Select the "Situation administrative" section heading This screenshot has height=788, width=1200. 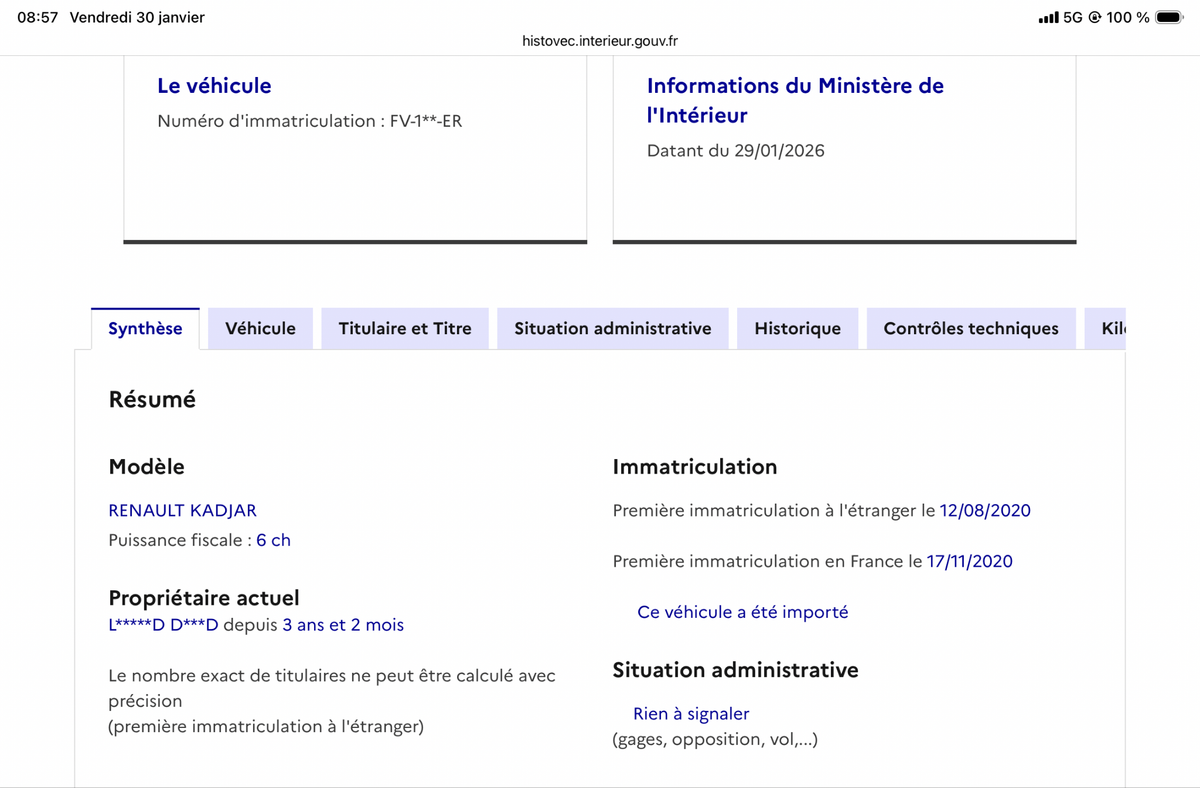pyautogui.click(x=735, y=670)
